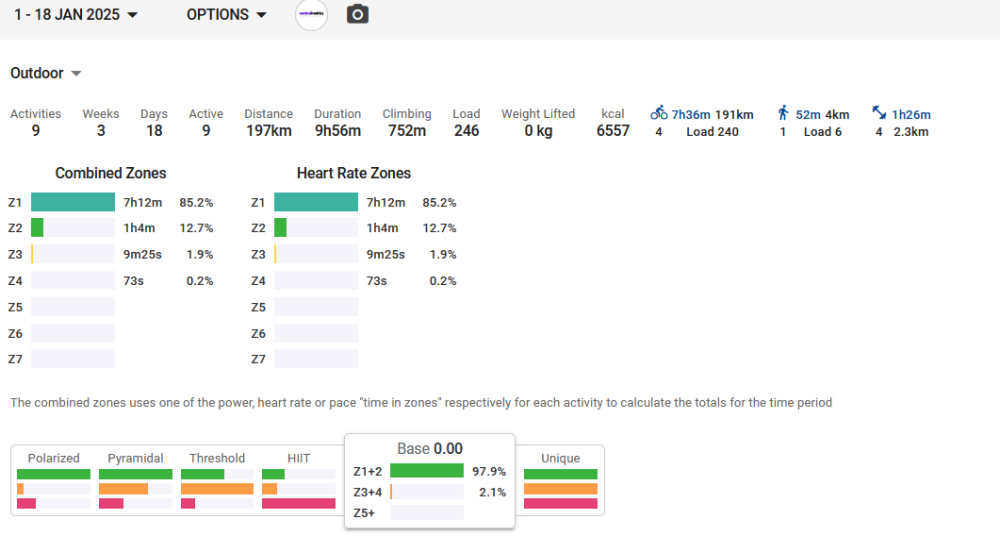
Task: Click the 1h26m activity duration link
Action: 911,114
